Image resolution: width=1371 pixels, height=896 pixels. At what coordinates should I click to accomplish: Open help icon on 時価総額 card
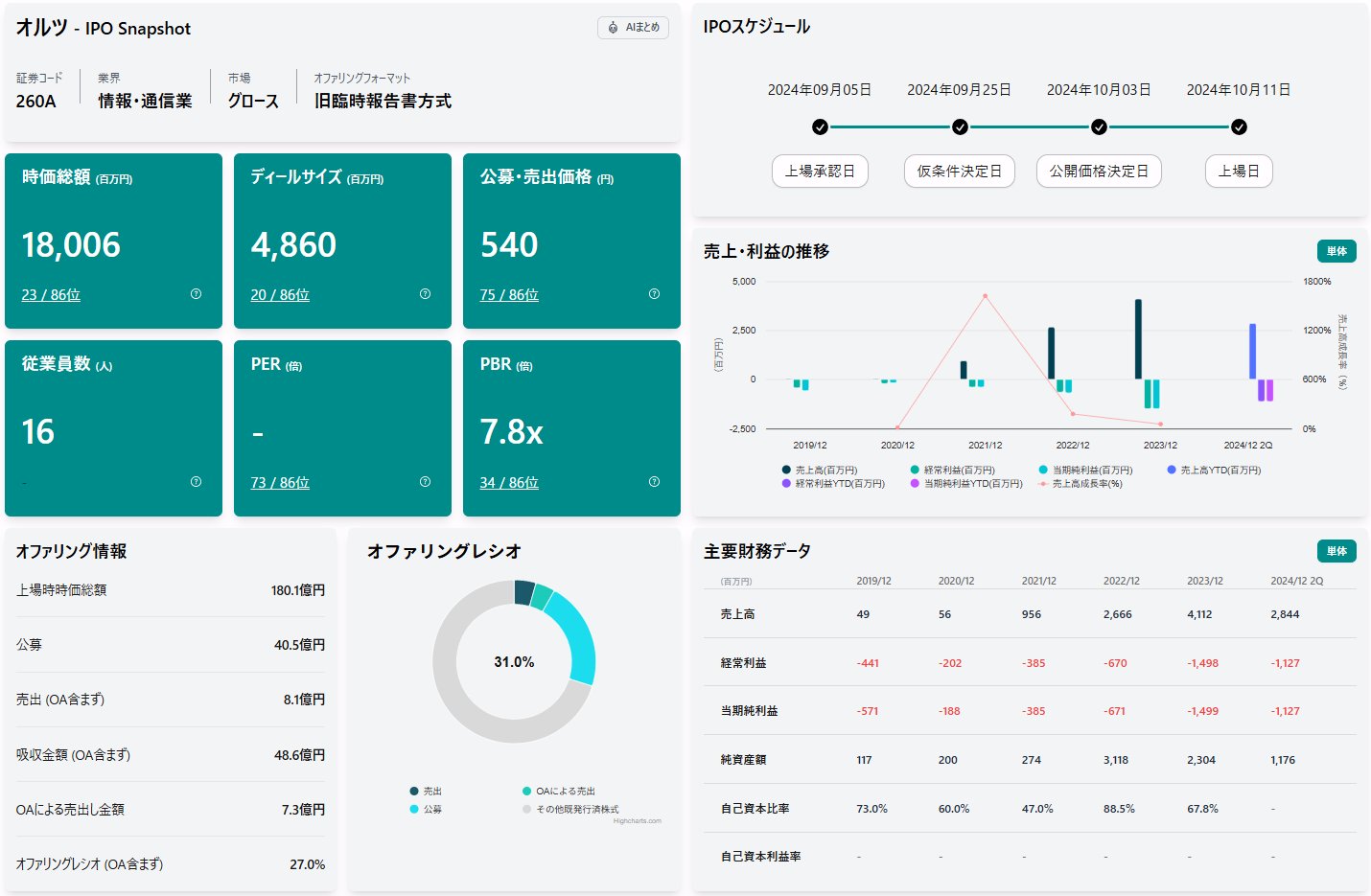pyautogui.click(x=196, y=294)
